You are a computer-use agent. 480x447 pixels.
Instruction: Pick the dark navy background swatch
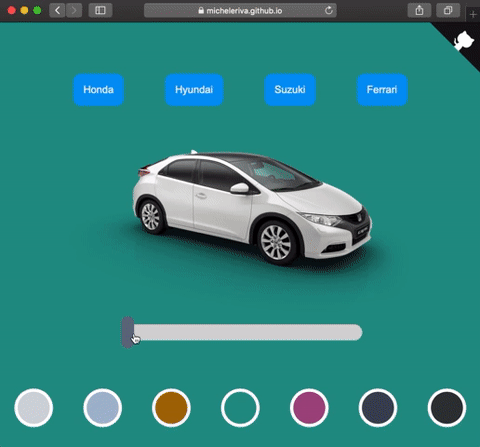[x=378, y=408]
